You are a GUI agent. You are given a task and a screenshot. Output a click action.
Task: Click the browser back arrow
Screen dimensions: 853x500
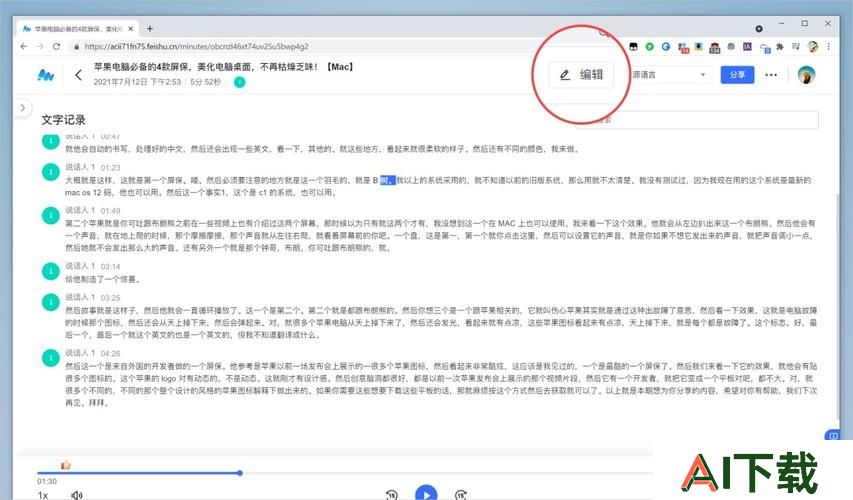point(23,47)
